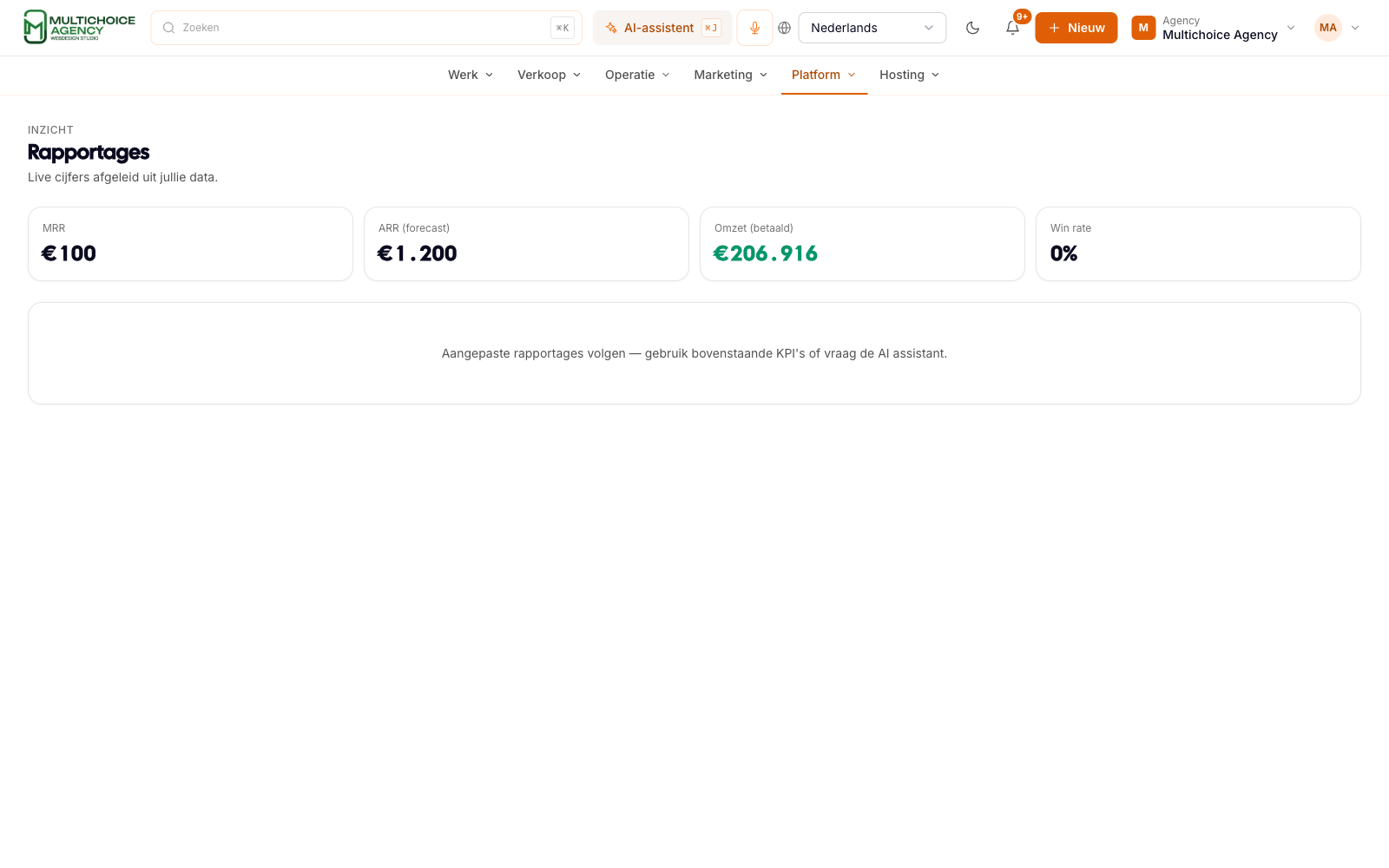1389x868 pixels.
Task: Open the Nederlands language dropdown
Action: coord(872,28)
